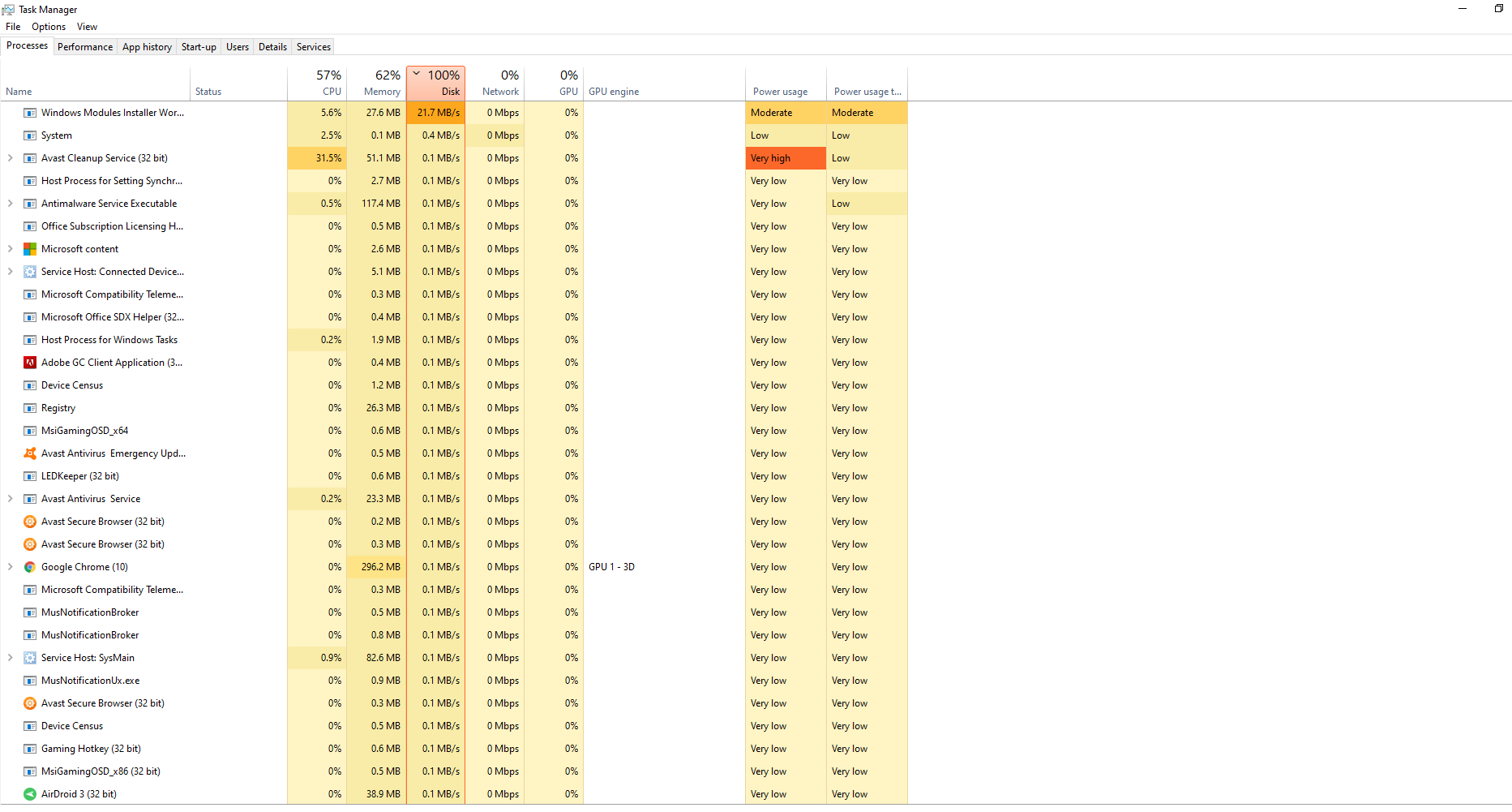Switch to the App history tab

(x=147, y=47)
